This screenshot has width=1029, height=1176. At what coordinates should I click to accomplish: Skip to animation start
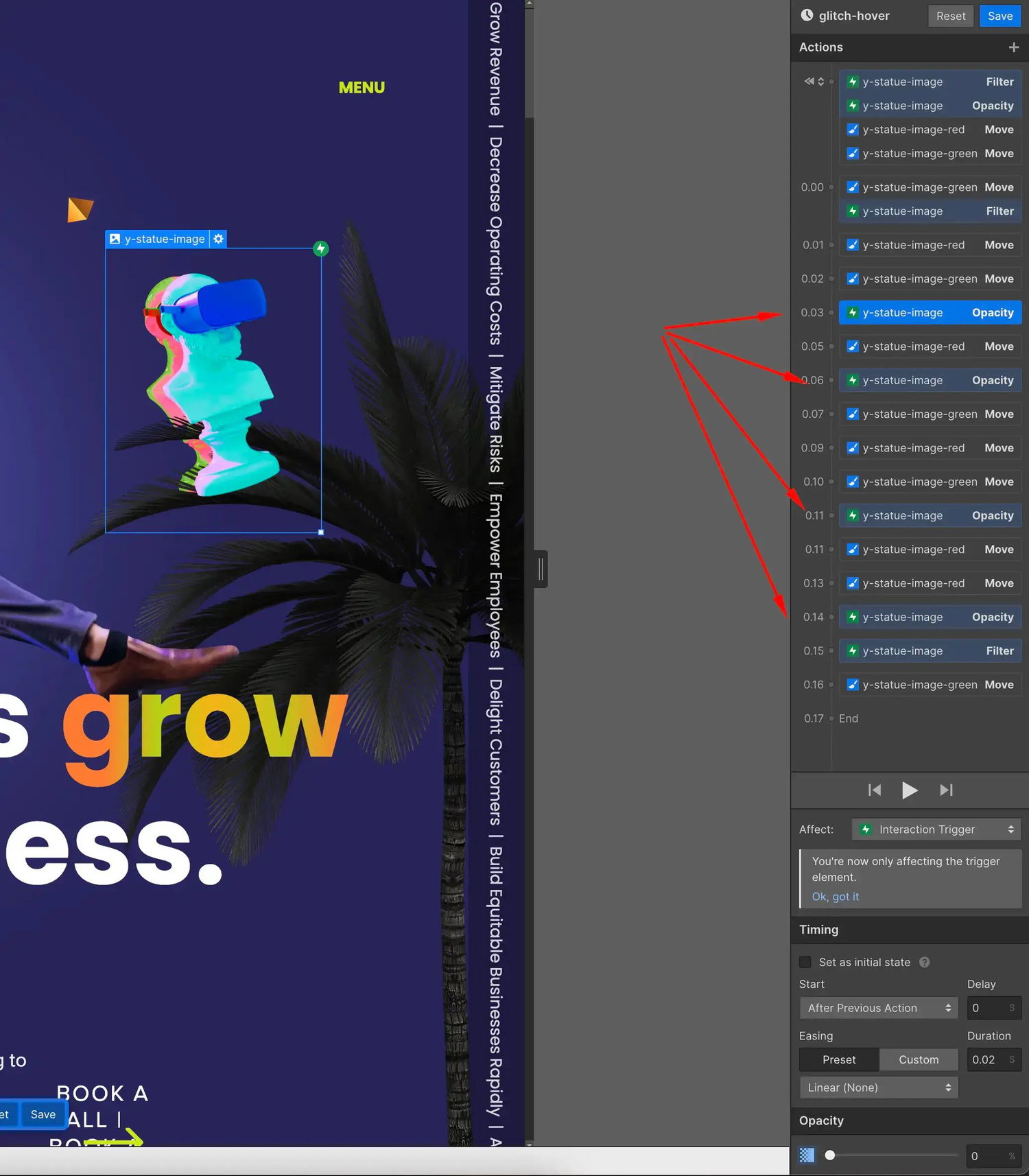875,790
